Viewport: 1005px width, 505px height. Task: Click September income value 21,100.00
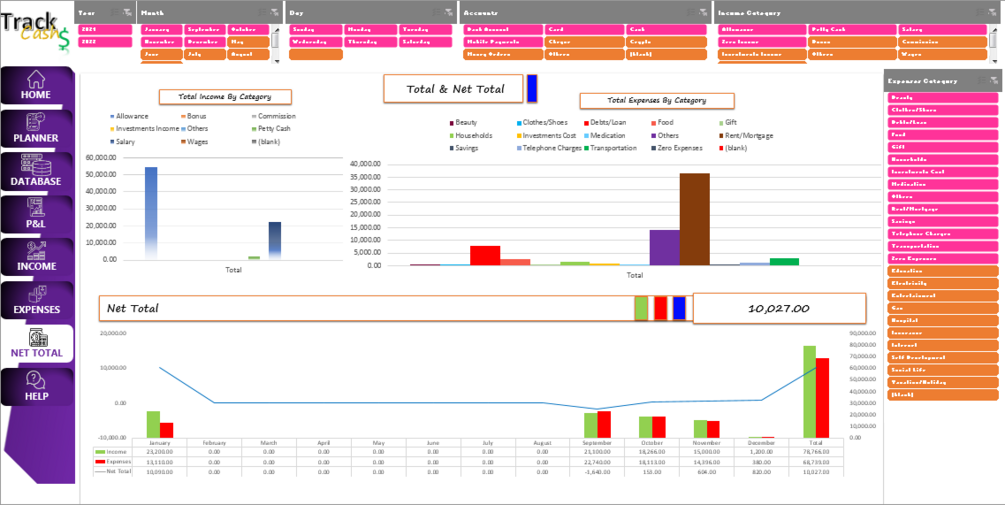coord(597,452)
